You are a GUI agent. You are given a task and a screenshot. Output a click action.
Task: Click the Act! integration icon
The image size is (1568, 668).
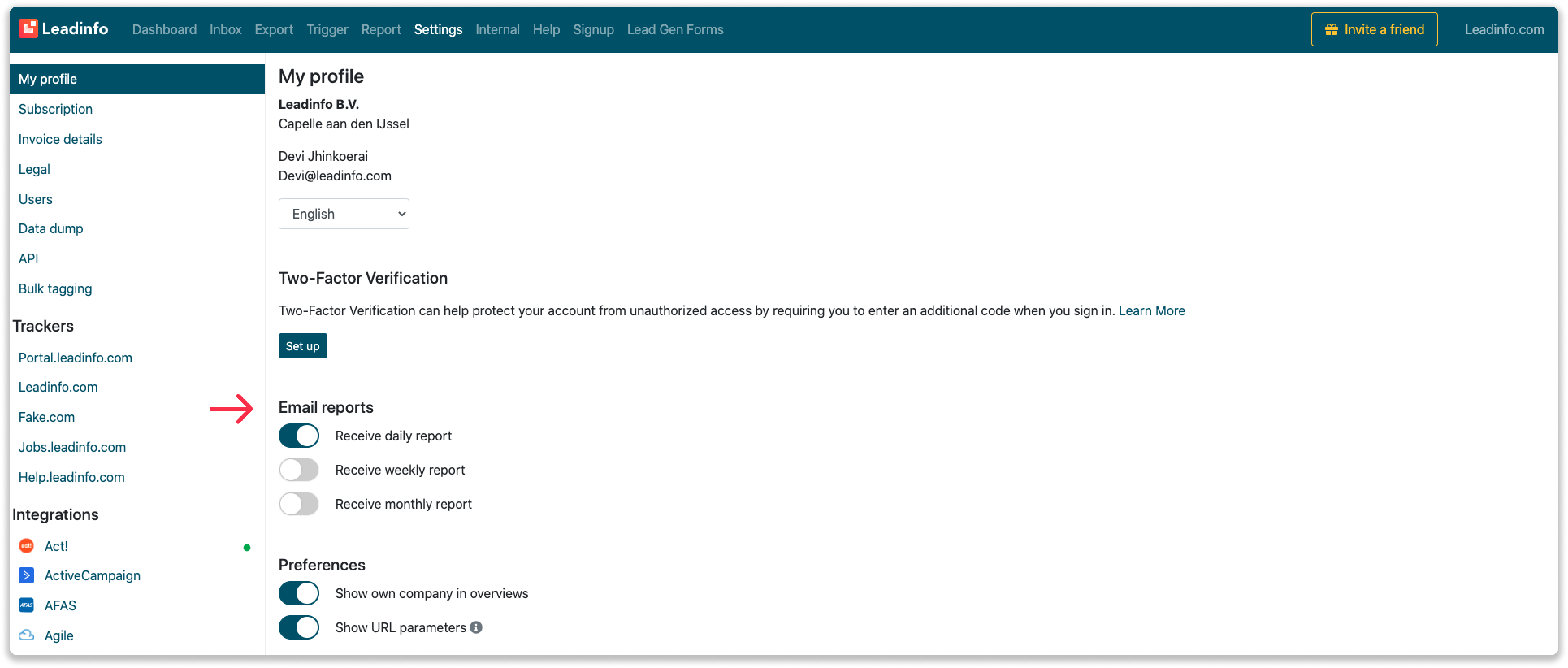[x=26, y=546]
